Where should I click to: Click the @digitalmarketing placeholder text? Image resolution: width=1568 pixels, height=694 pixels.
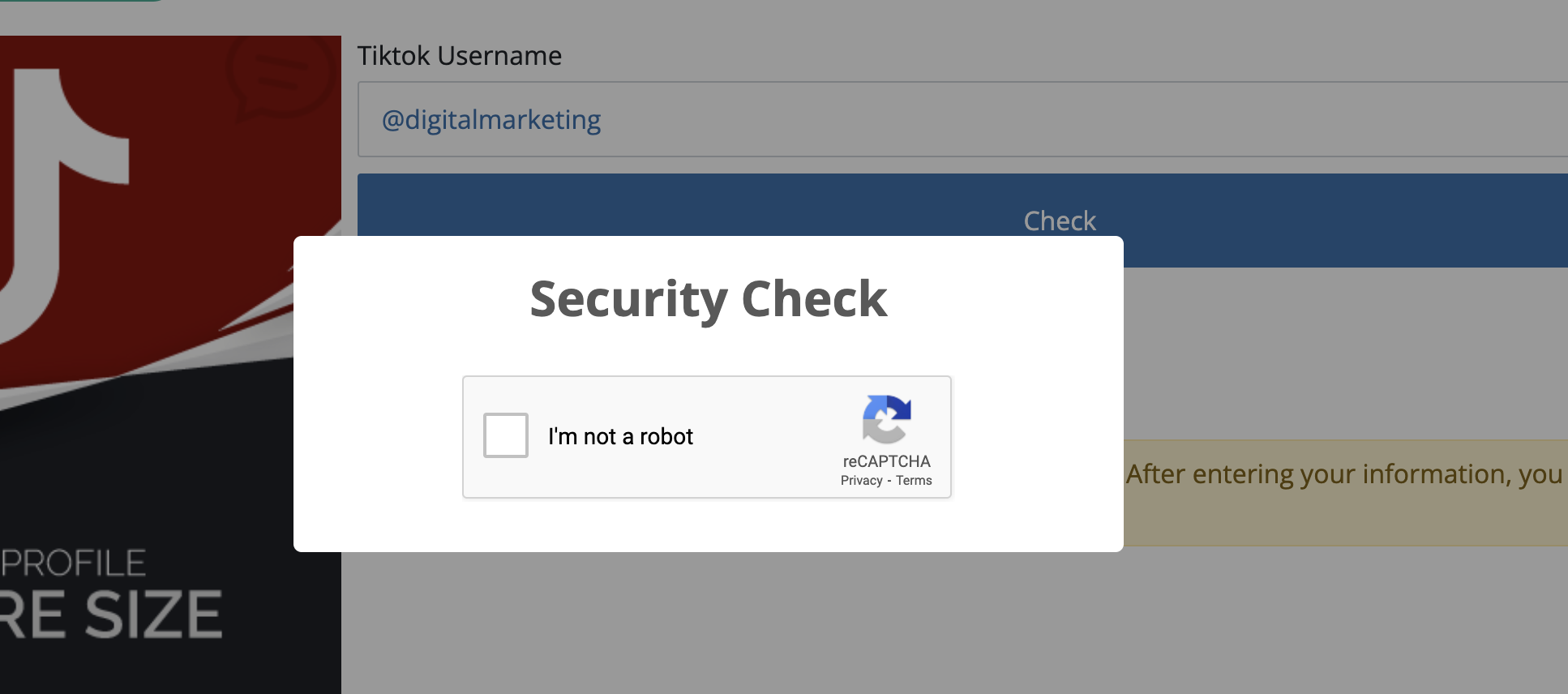[491, 120]
